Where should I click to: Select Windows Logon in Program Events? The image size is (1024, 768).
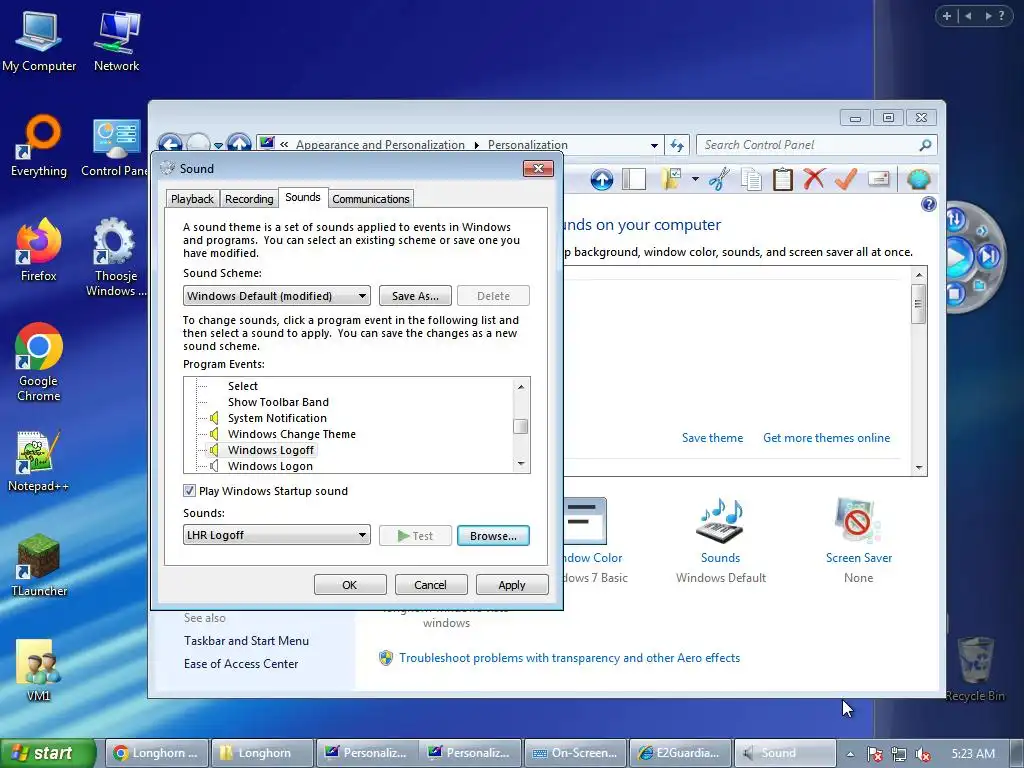coord(270,466)
